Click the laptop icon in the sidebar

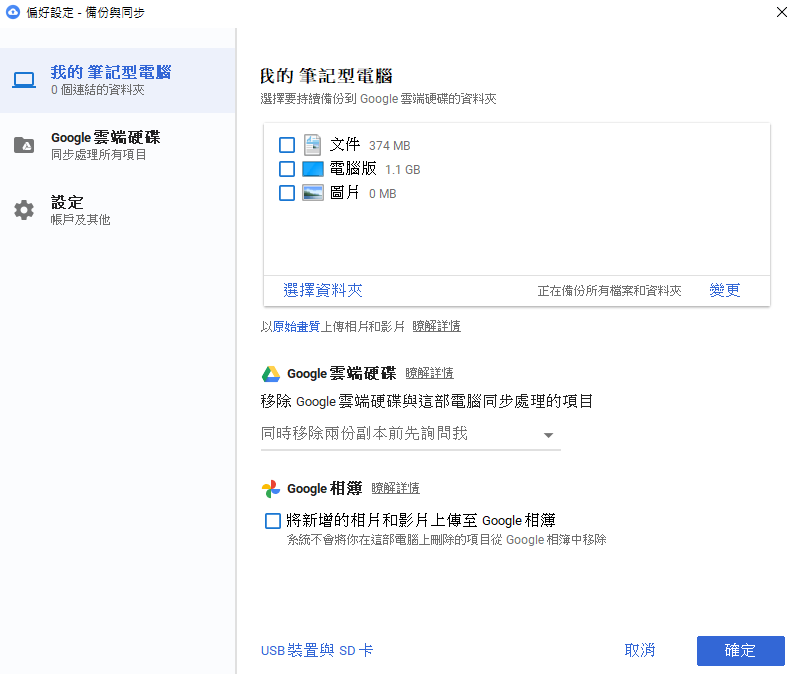(24, 80)
